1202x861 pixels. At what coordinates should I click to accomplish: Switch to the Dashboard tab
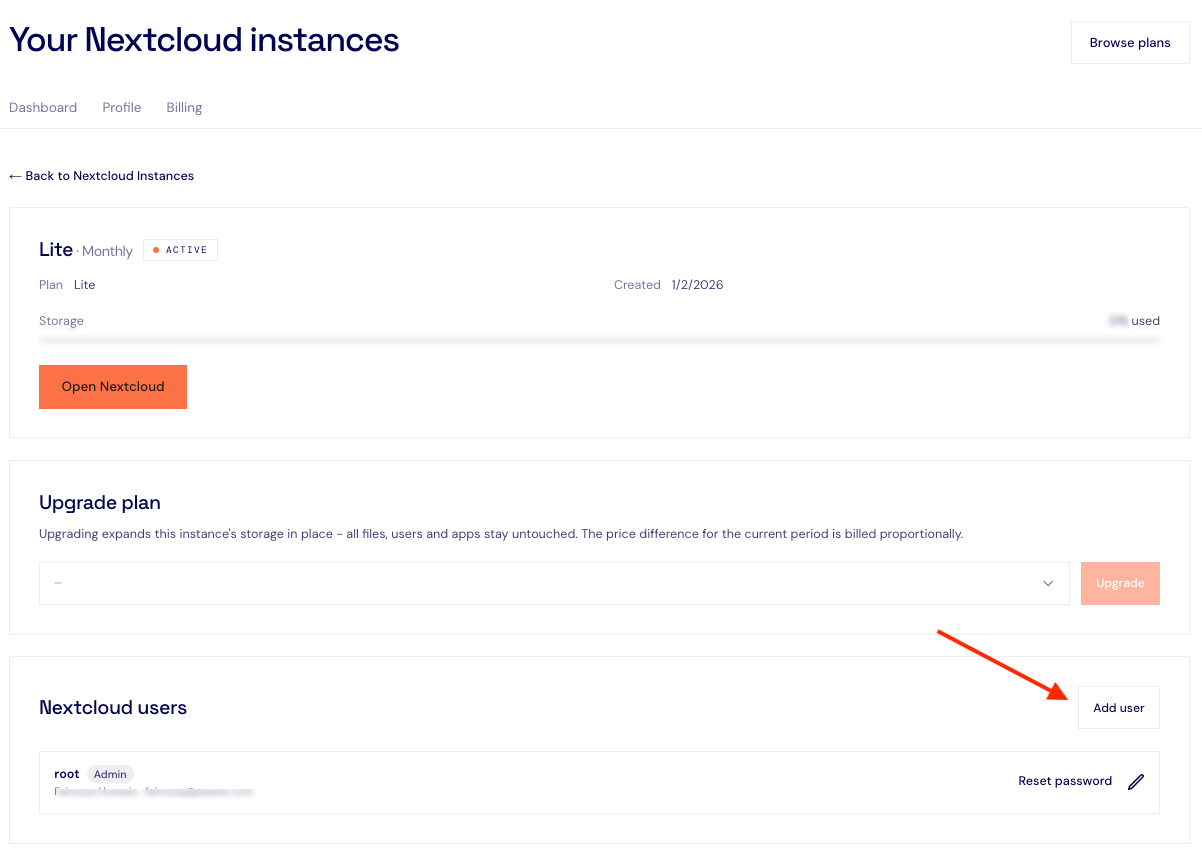(x=43, y=107)
